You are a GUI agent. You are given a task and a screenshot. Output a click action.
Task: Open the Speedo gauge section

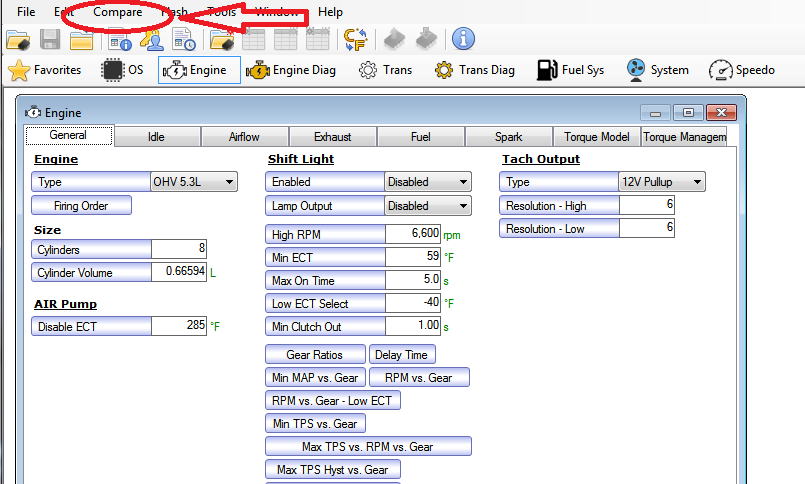pos(742,70)
